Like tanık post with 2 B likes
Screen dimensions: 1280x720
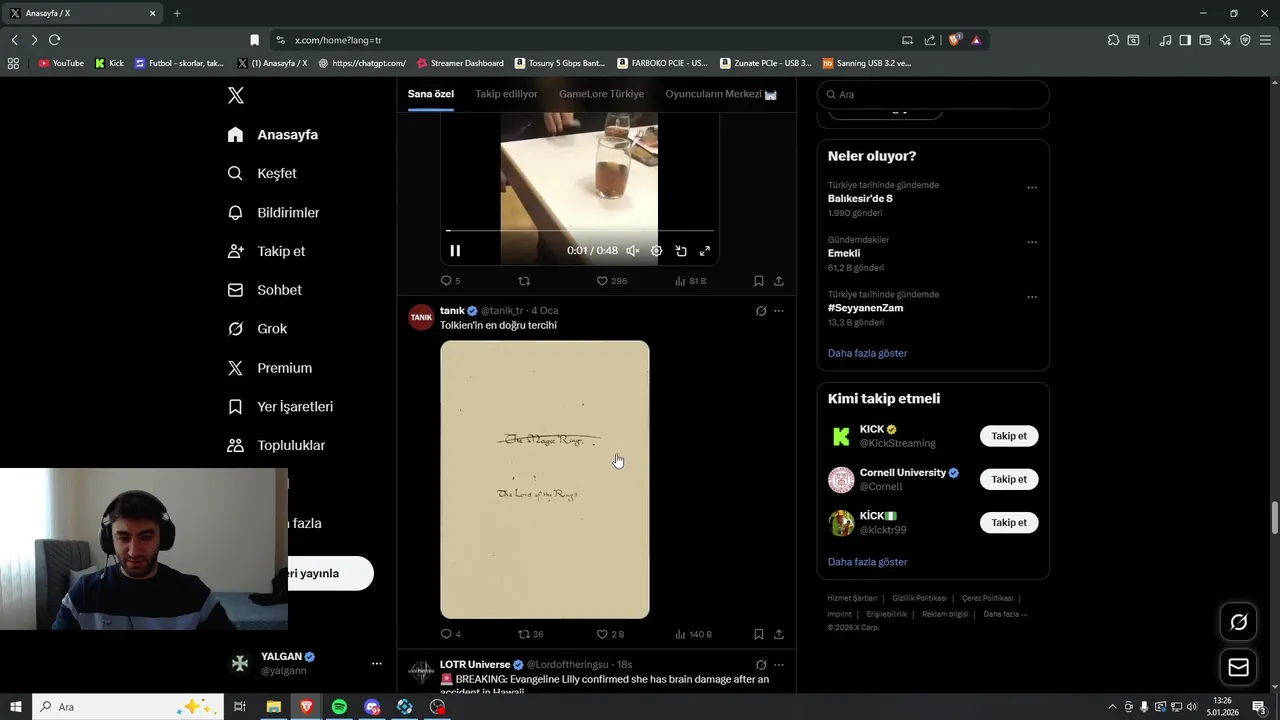tap(610, 634)
